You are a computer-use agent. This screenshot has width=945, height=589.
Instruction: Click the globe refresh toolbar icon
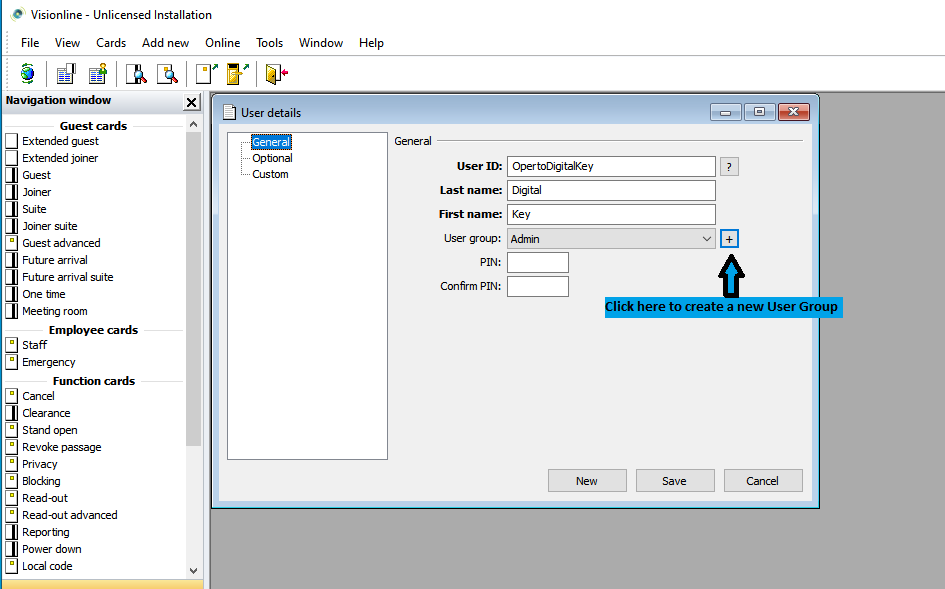(x=27, y=73)
